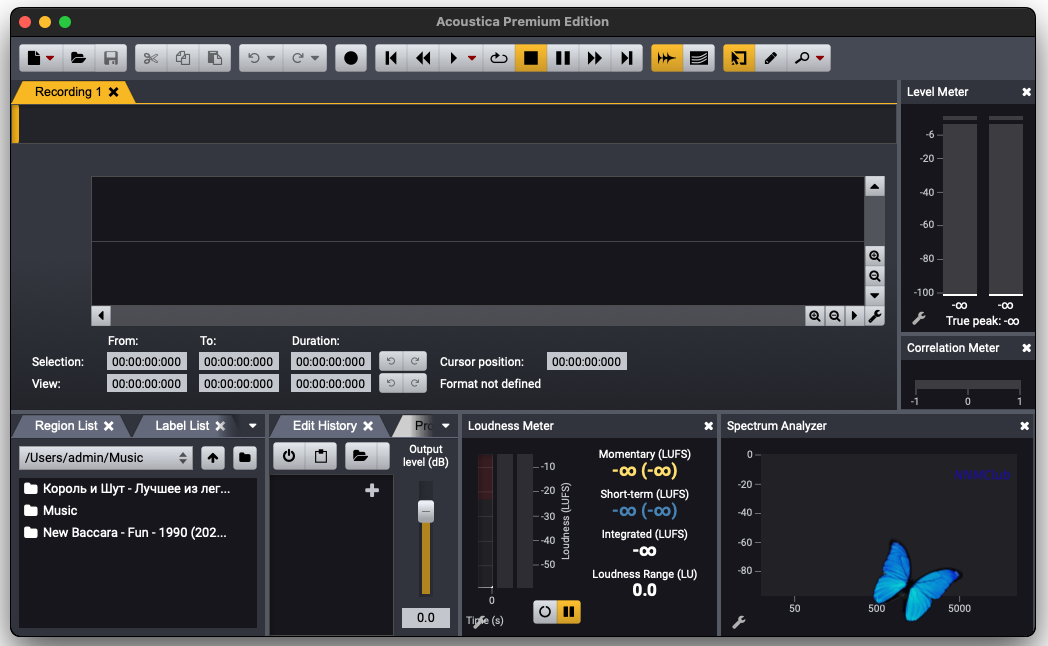Open waveform view settings wrench
This screenshot has width=1048, height=646.
coord(875,316)
